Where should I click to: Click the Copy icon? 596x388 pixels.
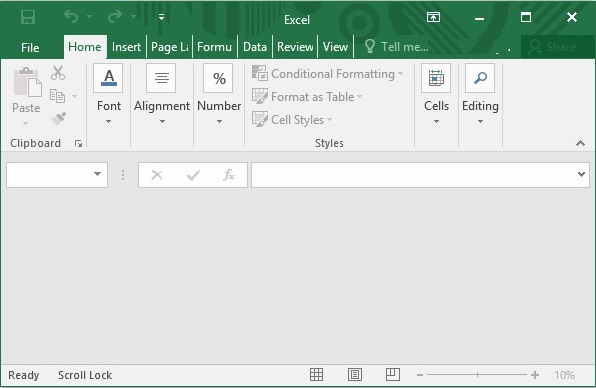tap(57, 96)
